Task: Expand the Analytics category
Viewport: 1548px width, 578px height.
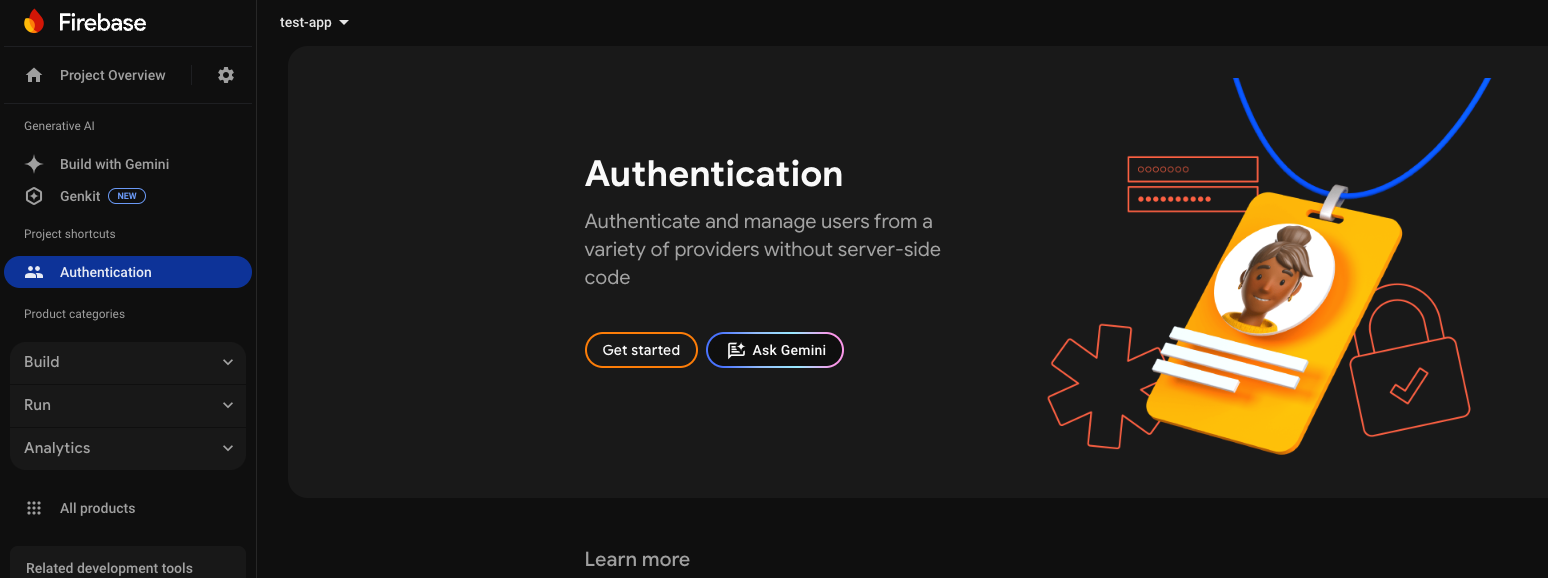Action: coord(128,448)
